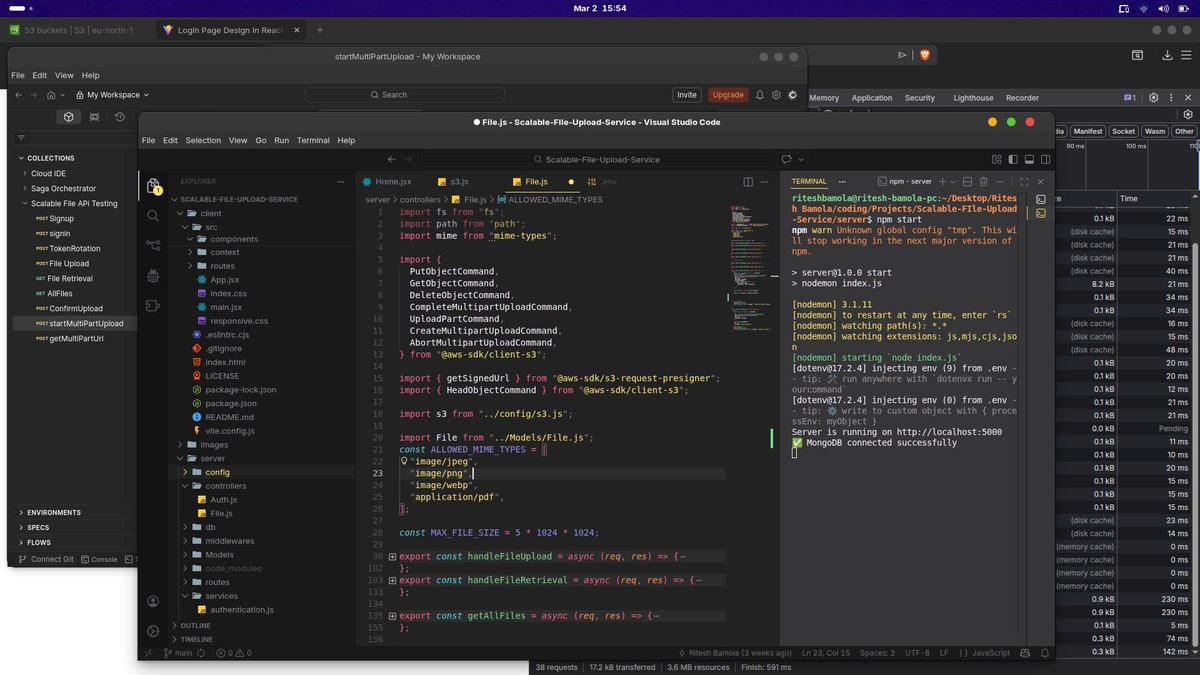The width and height of the screenshot is (1200, 675).
Task: Open Source Control view in VS Code activity bar
Action: [x=153, y=245]
